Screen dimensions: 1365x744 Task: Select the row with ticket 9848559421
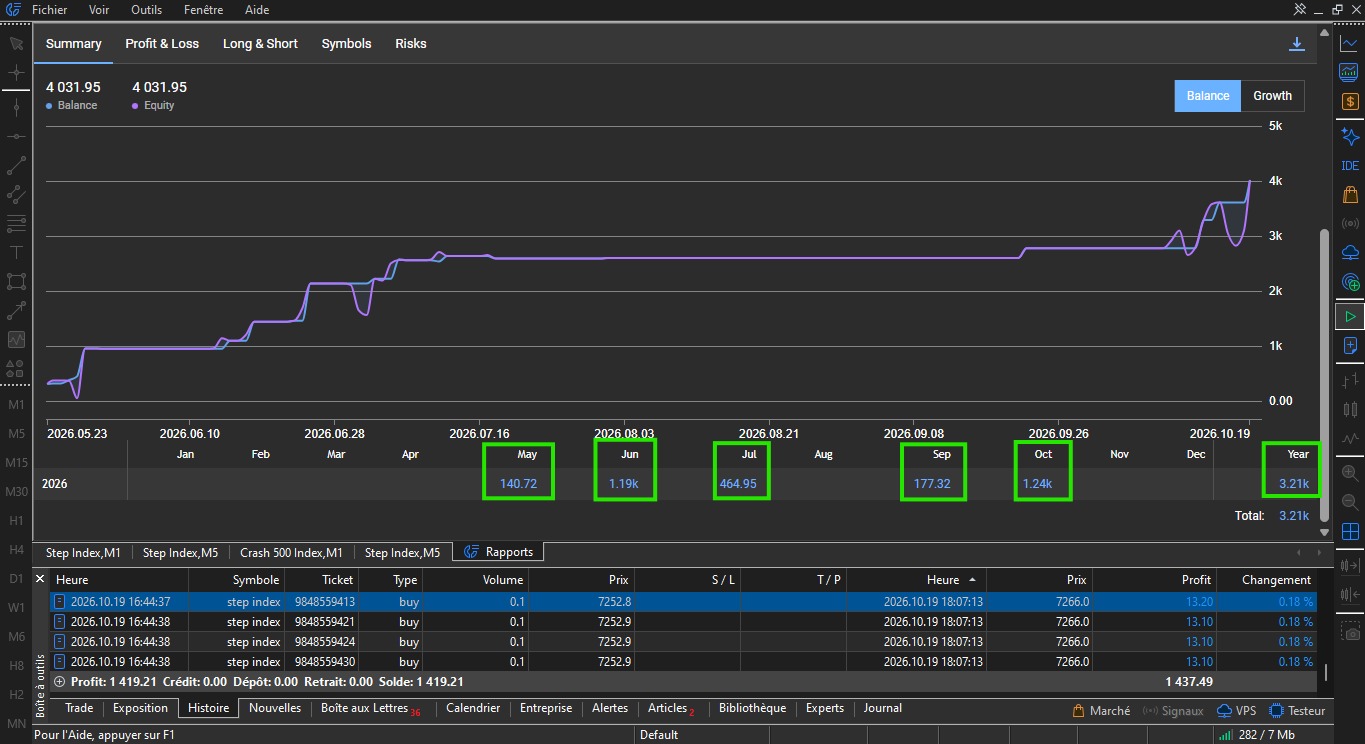(x=683, y=622)
